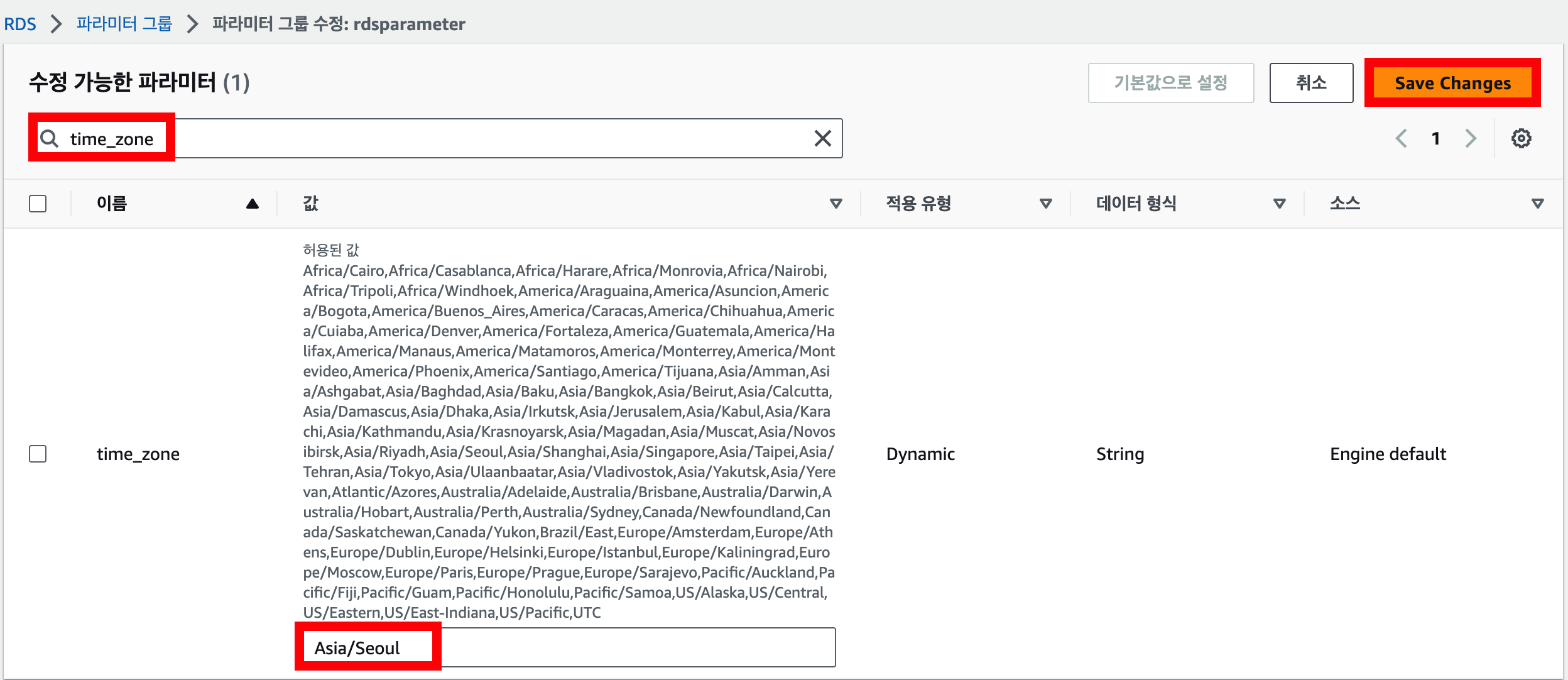This screenshot has height=680, width=1568.
Task: Sort by 이름 ascending arrow
Action: point(253,204)
